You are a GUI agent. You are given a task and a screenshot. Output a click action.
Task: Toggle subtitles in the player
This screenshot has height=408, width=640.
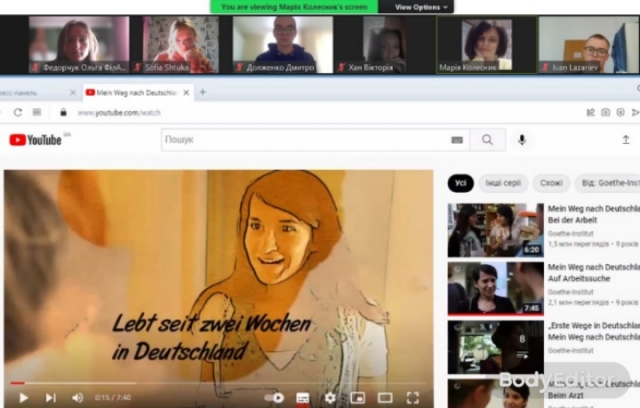302,397
